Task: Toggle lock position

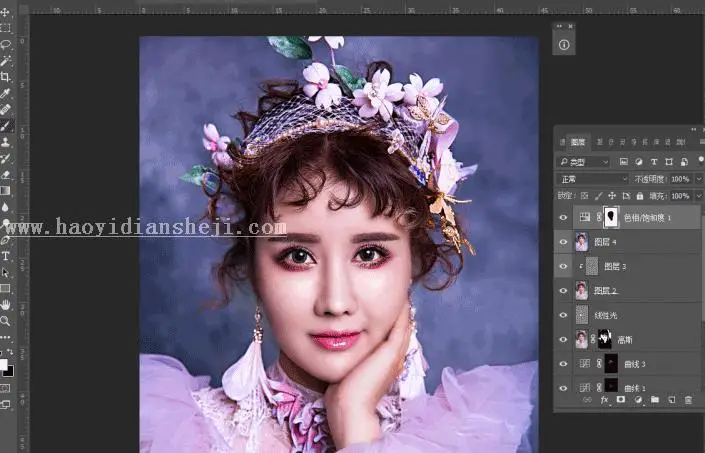Action: tap(612, 196)
